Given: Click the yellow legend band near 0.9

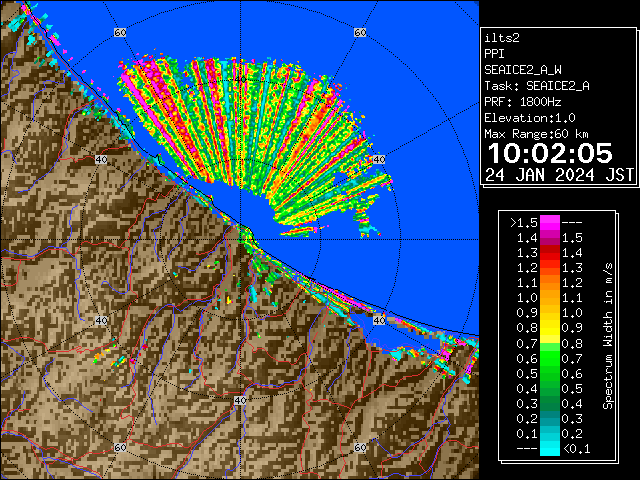Looking at the screenshot, I should pyautogui.click(x=549, y=328).
